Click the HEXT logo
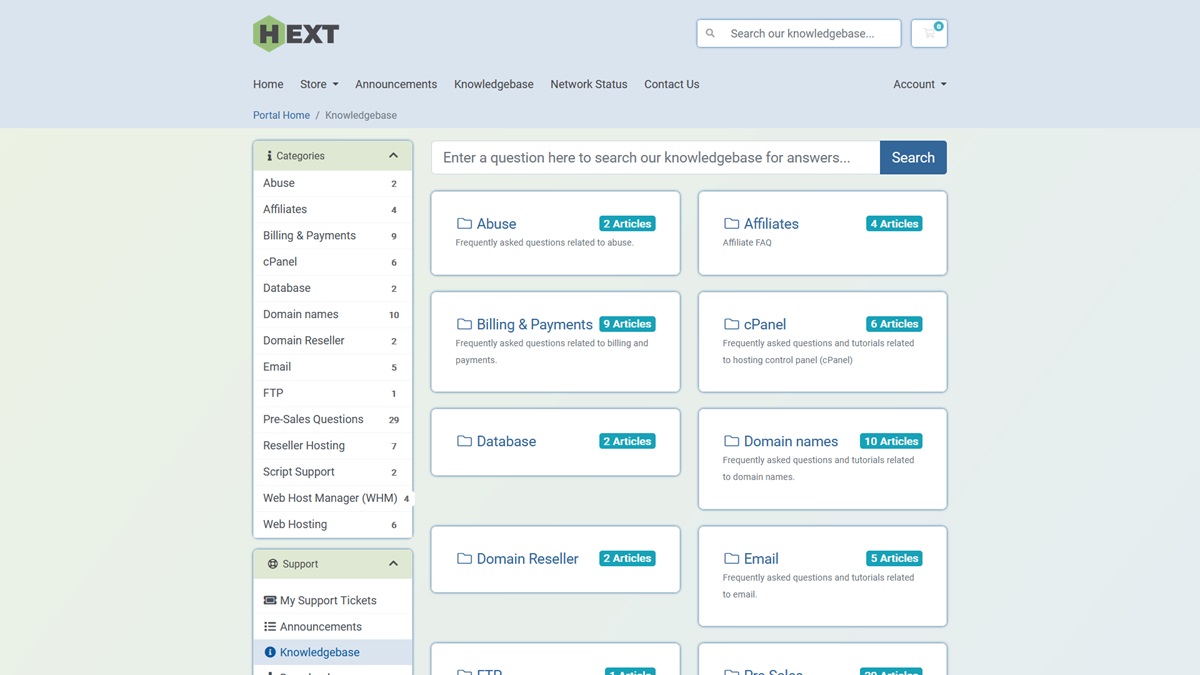 [296, 34]
